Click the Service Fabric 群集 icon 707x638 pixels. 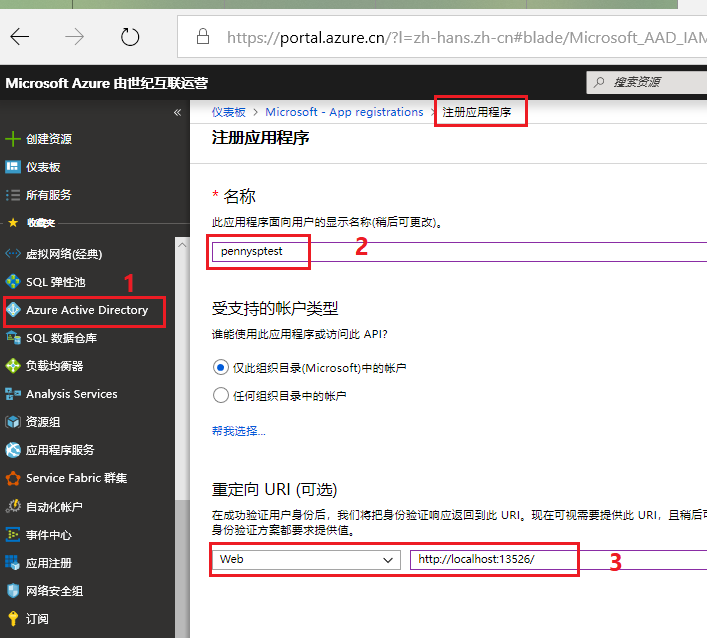(x=13, y=478)
